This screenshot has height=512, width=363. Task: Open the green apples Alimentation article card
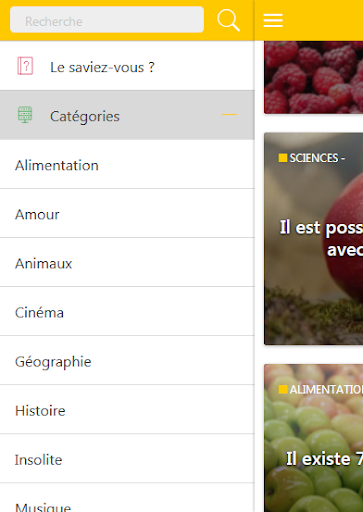(x=313, y=438)
